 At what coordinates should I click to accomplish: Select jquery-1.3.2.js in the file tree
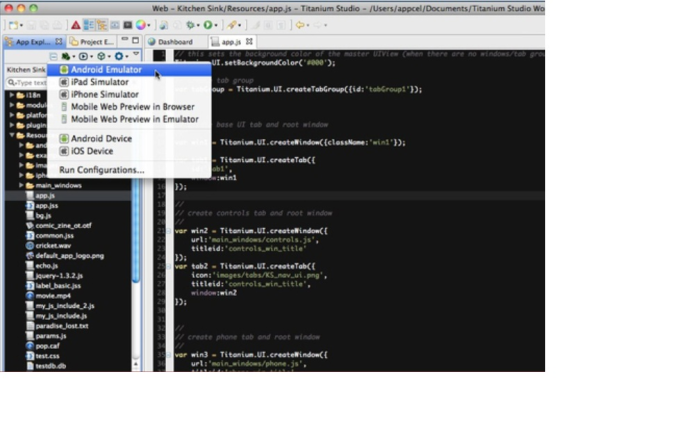pyautogui.click(x=59, y=276)
